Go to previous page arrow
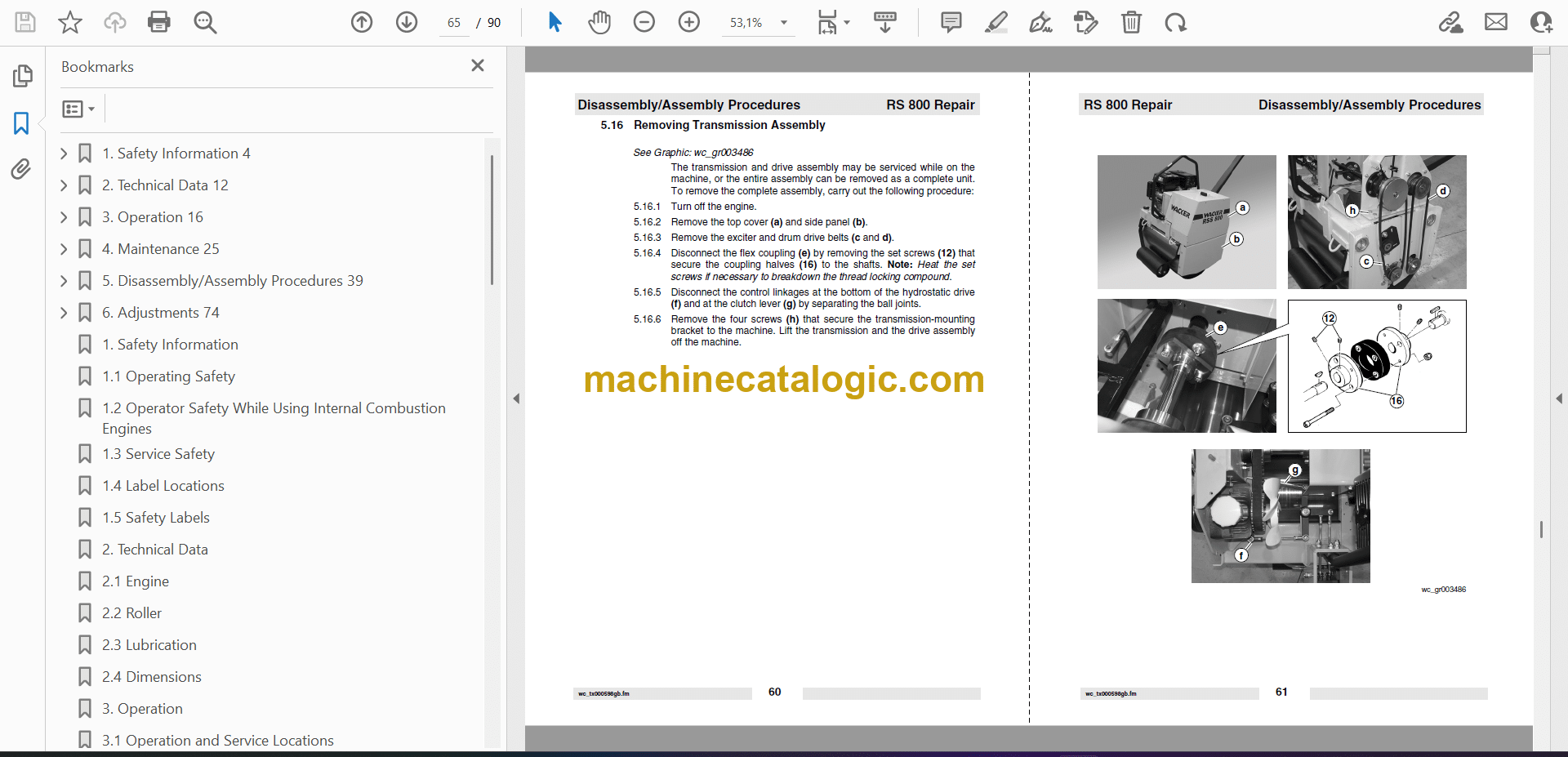The image size is (1568, 757). click(362, 22)
